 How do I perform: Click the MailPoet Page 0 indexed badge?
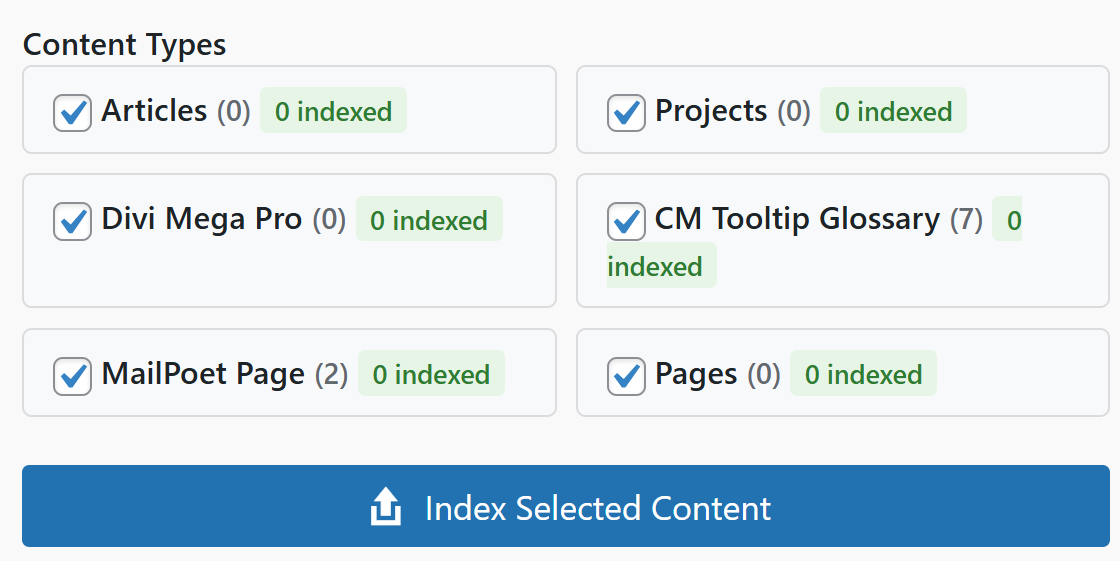tap(431, 375)
